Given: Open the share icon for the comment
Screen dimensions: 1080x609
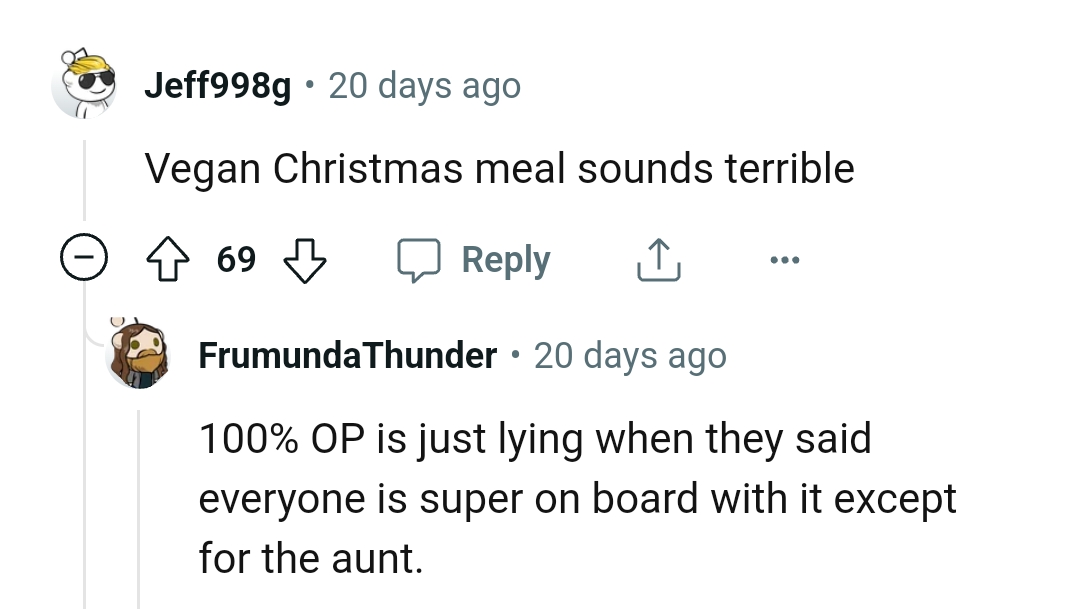Looking at the screenshot, I should pyautogui.click(x=657, y=258).
